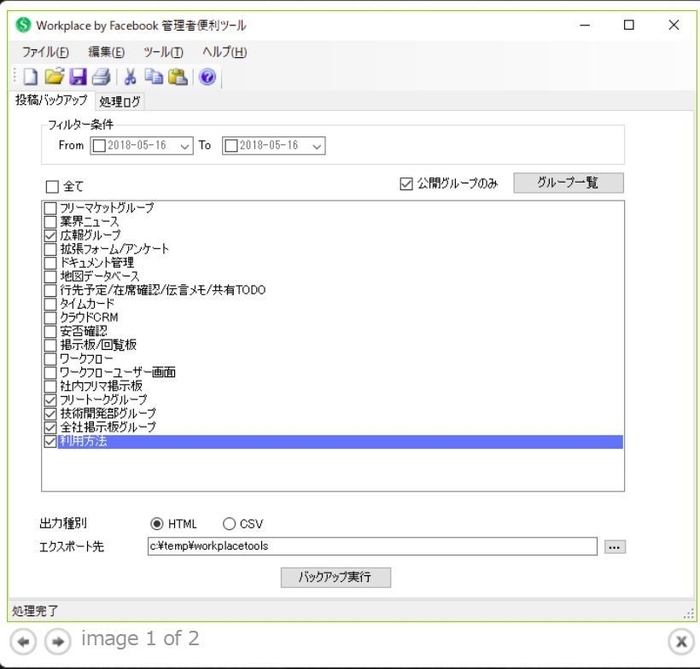The height and width of the screenshot is (669, 700).
Task: Open the ファイル(F) menu
Action: click(x=45, y=52)
